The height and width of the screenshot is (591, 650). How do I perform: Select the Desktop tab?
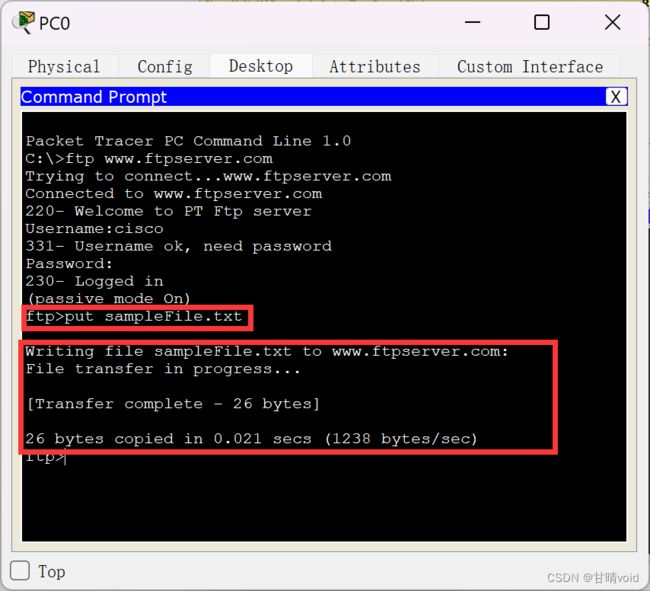261,66
